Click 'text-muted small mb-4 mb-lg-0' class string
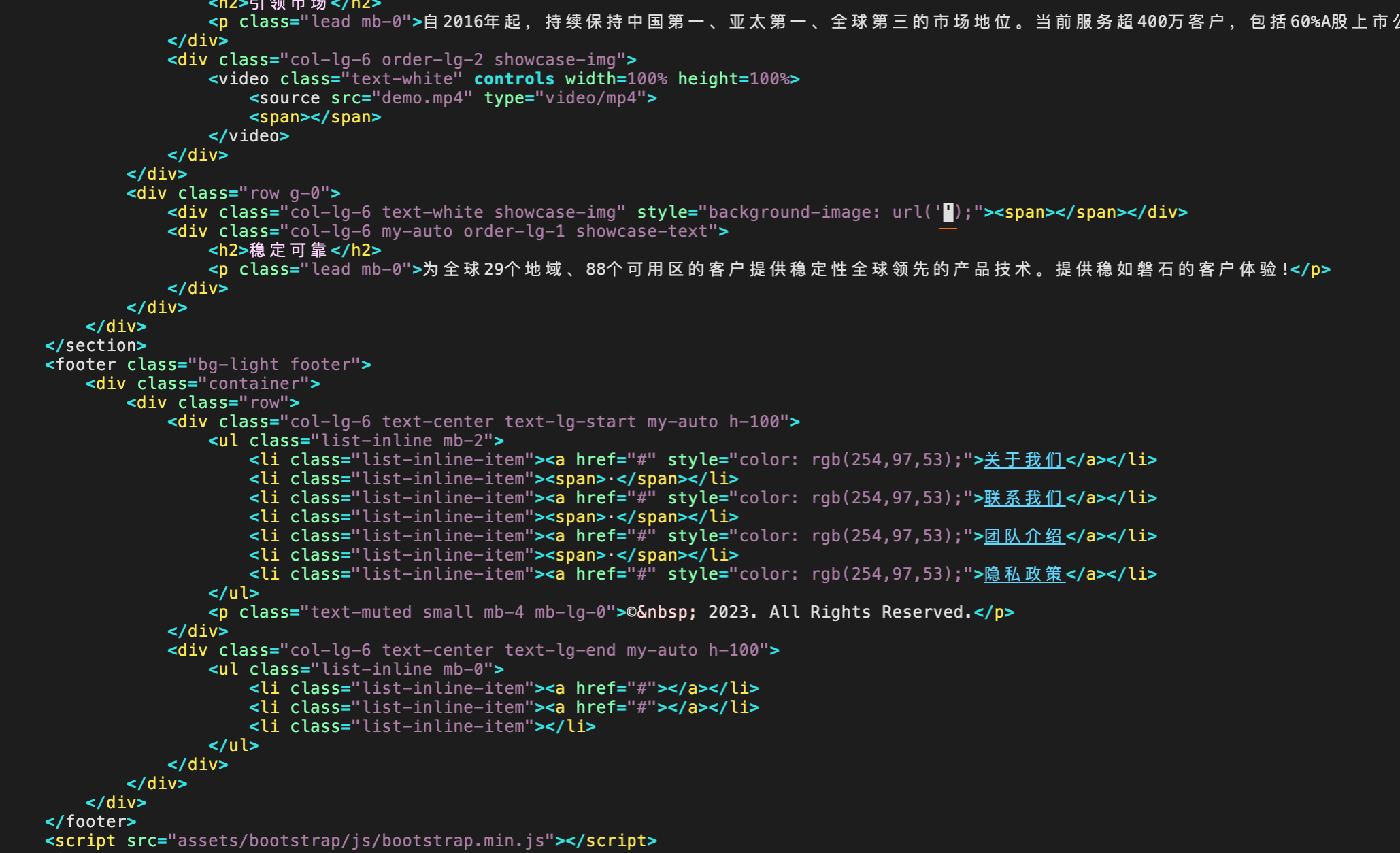 tap(458, 612)
